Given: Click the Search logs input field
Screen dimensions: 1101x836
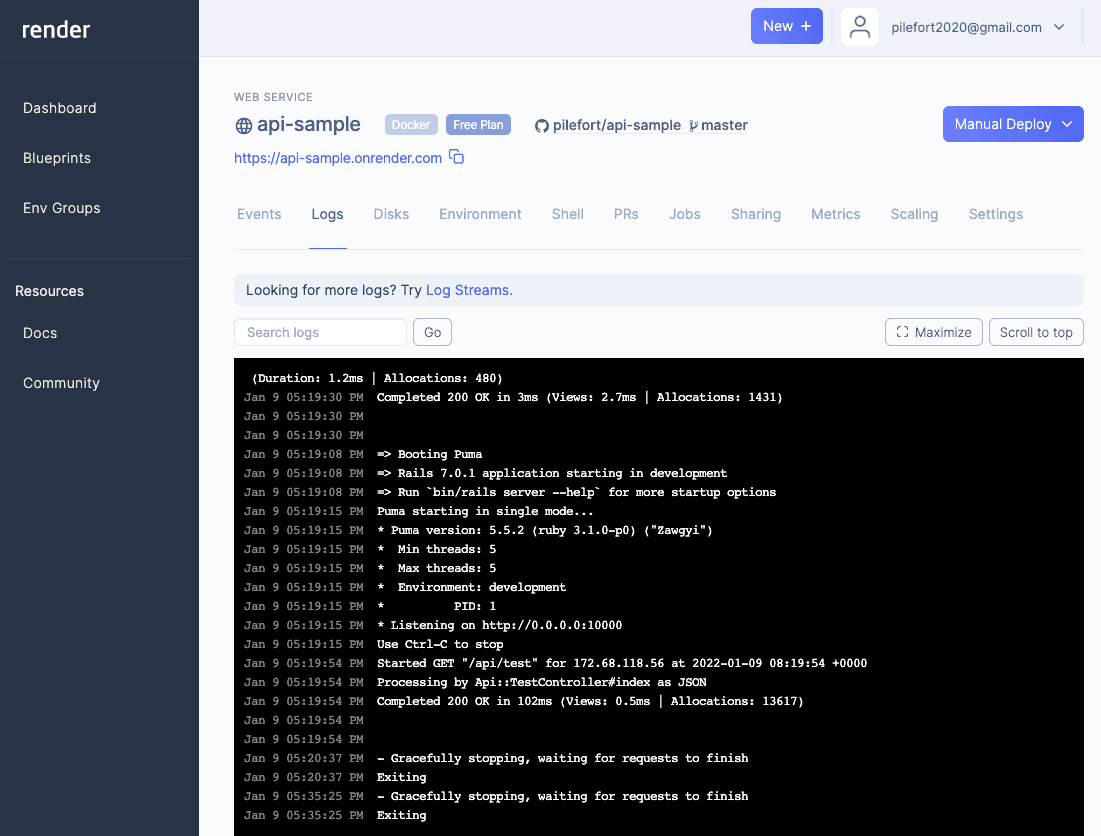Looking at the screenshot, I should [320, 332].
